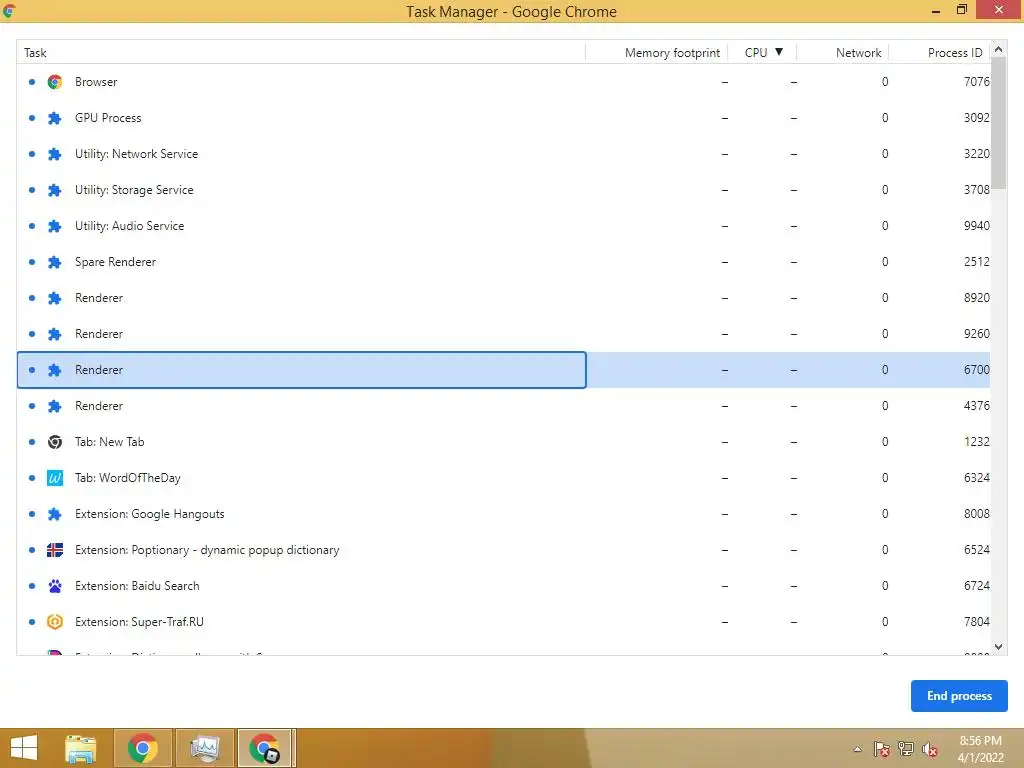The width and height of the screenshot is (1024, 768).
Task: Click puzzle icon of Utility: Audio Service
Action: [55, 226]
